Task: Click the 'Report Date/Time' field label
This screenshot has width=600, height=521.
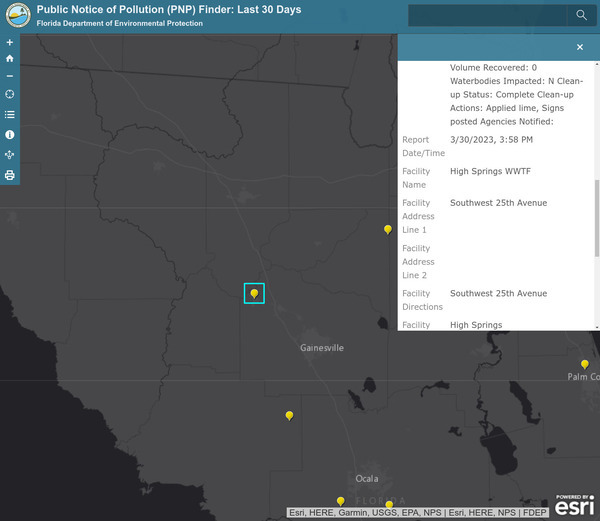Action: (x=423, y=147)
